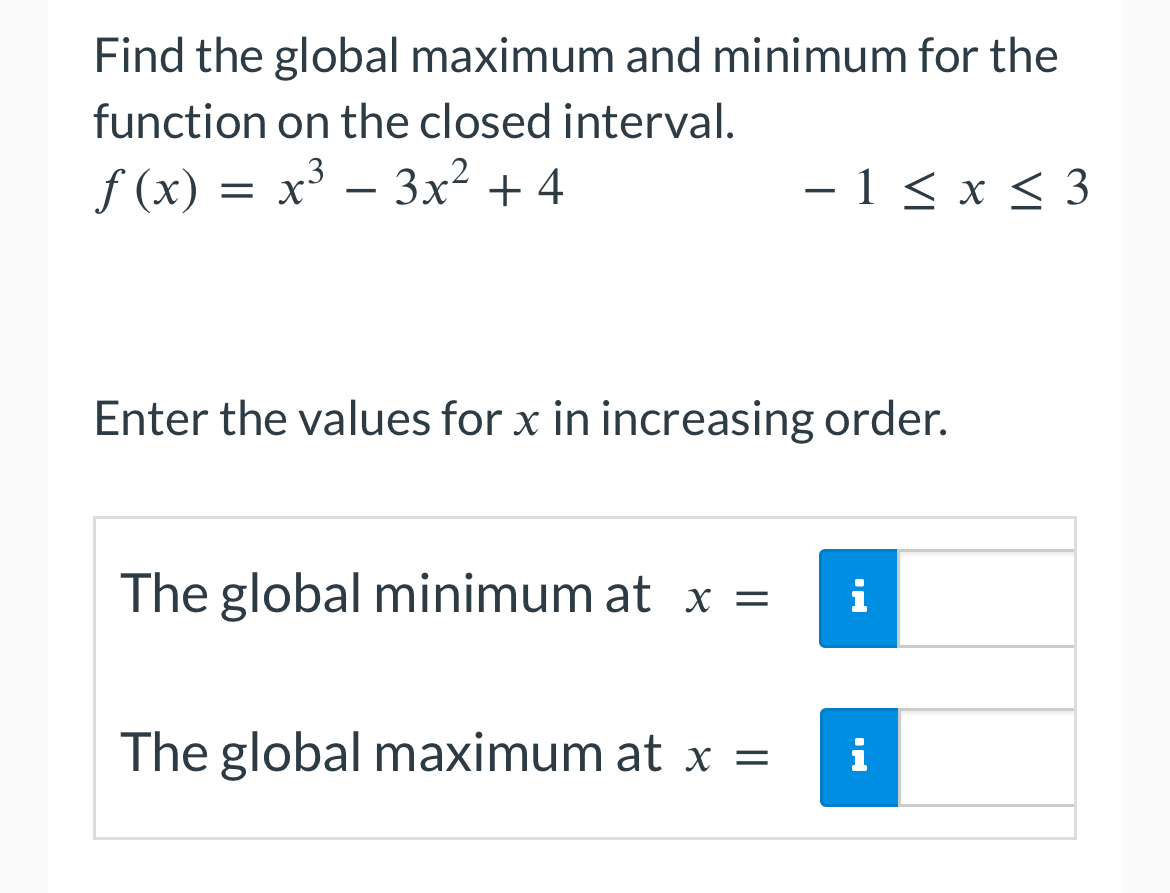This screenshot has width=1170, height=893.
Task: Click the info icon beside the global maximum field
Action: pyautogui.click(x=858, y=757)
